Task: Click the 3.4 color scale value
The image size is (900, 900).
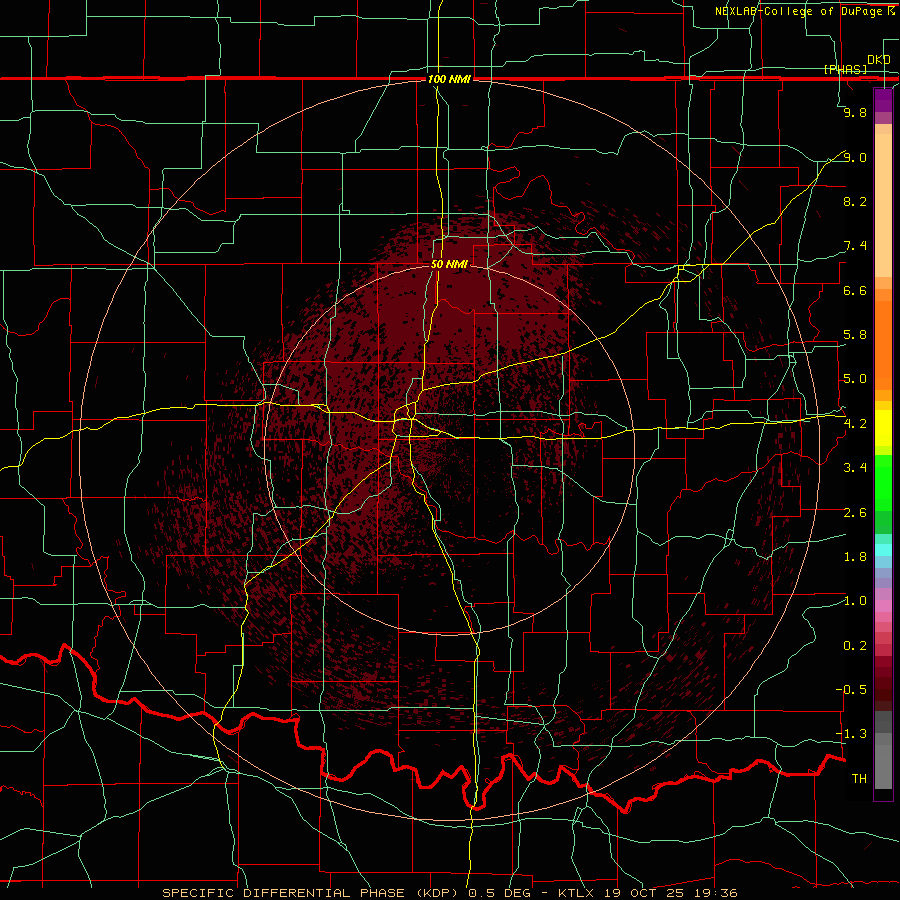Action: pos(855,468)
